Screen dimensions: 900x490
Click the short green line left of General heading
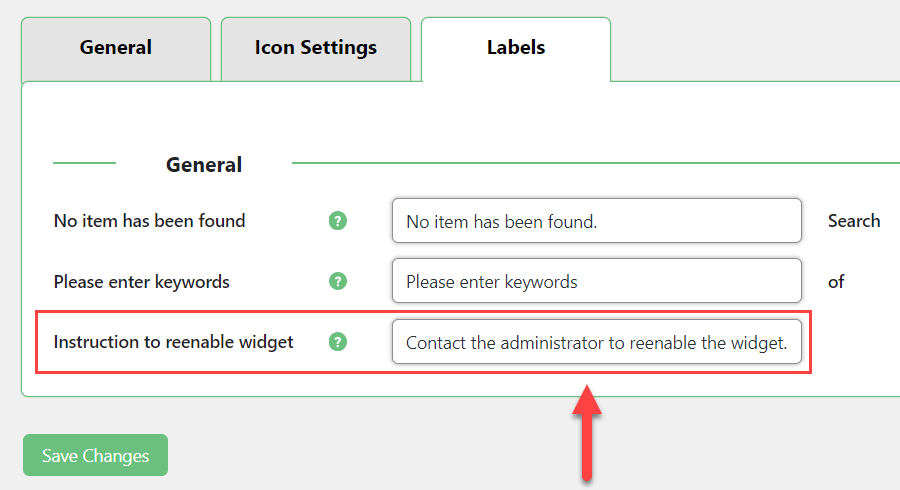tap(84, 163)
